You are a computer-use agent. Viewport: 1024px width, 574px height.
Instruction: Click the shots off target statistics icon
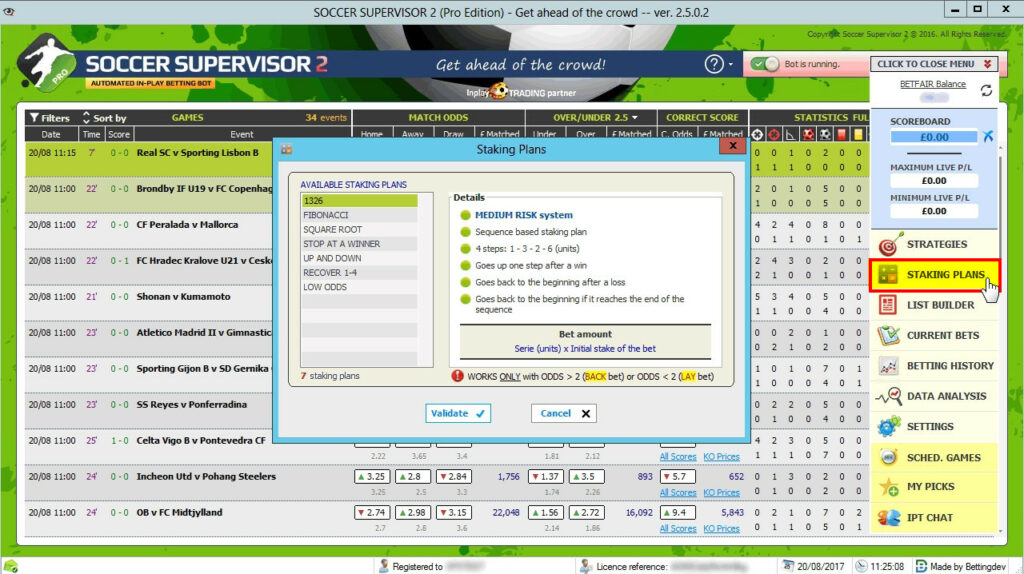click(774, 135)
